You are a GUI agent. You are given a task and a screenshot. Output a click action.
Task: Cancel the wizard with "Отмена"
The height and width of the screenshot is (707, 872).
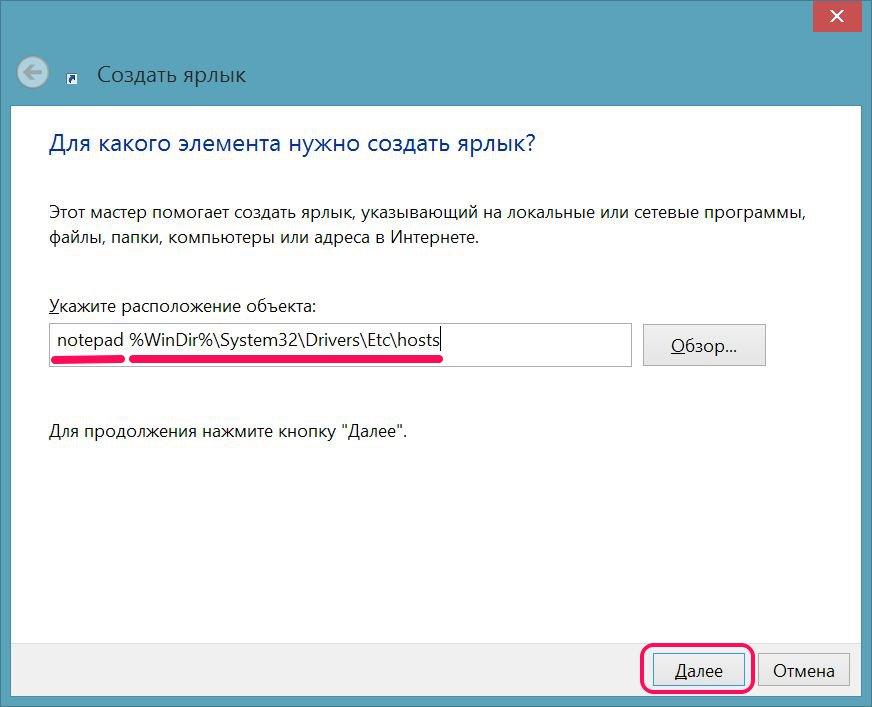point(803,670)
